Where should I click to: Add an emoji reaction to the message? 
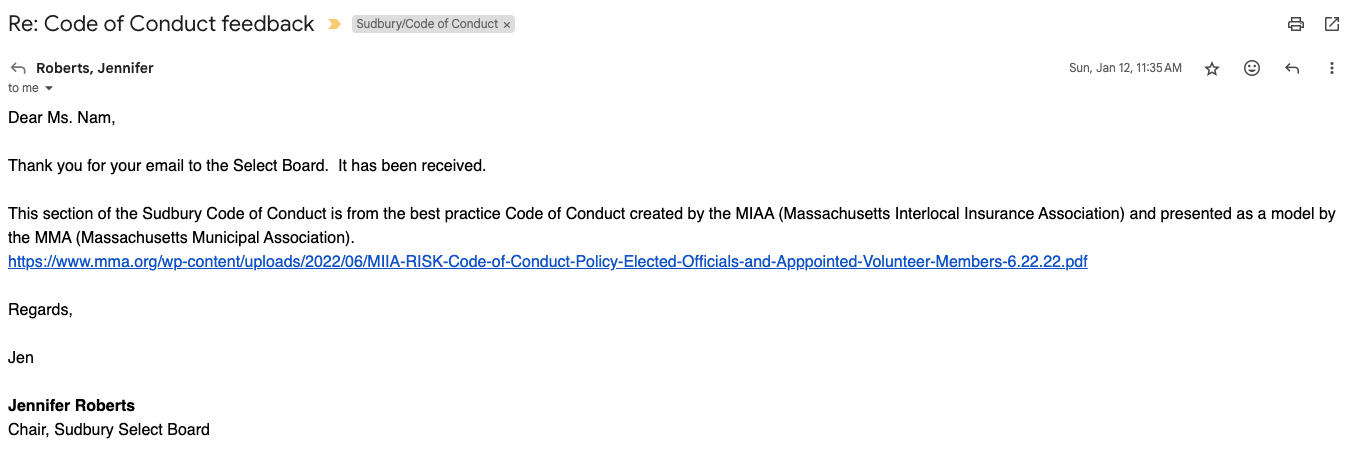[x=1252, y=68]
